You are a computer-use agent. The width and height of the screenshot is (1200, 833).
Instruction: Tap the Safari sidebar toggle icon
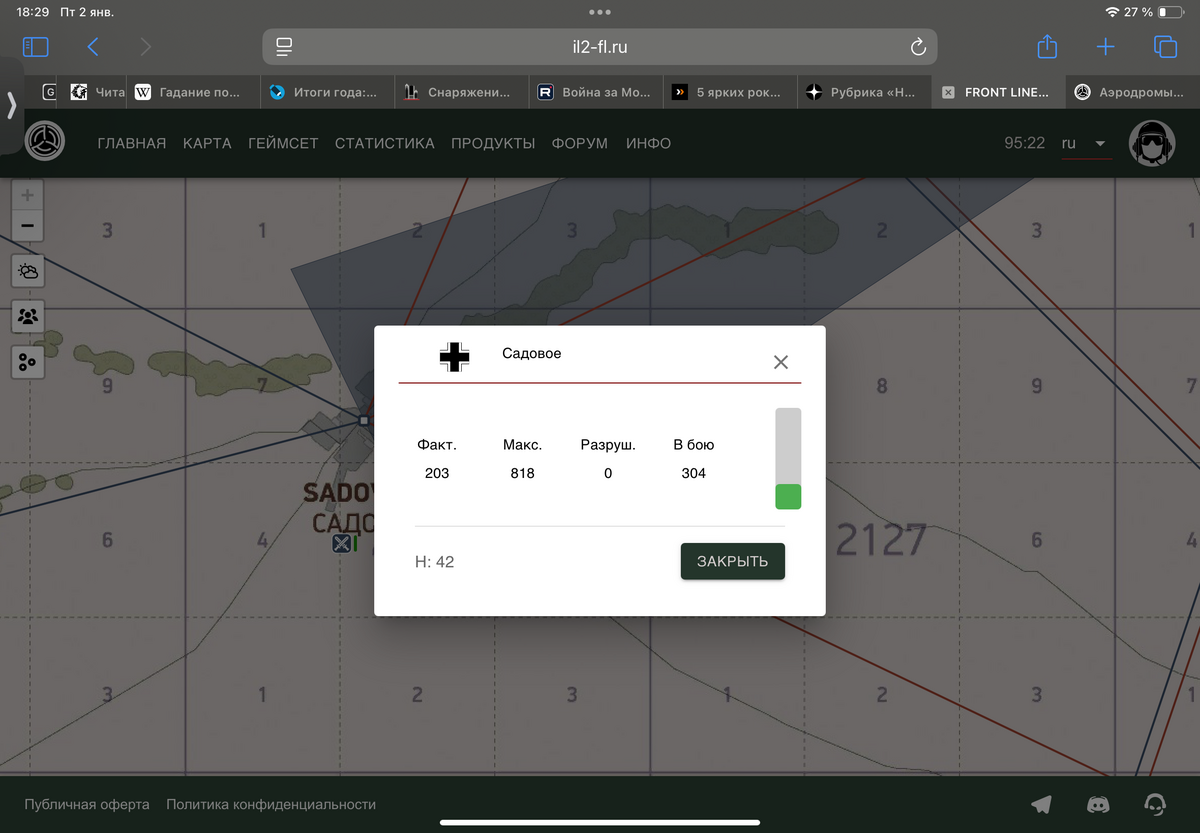pyautogui.click(x=35, y=47)
